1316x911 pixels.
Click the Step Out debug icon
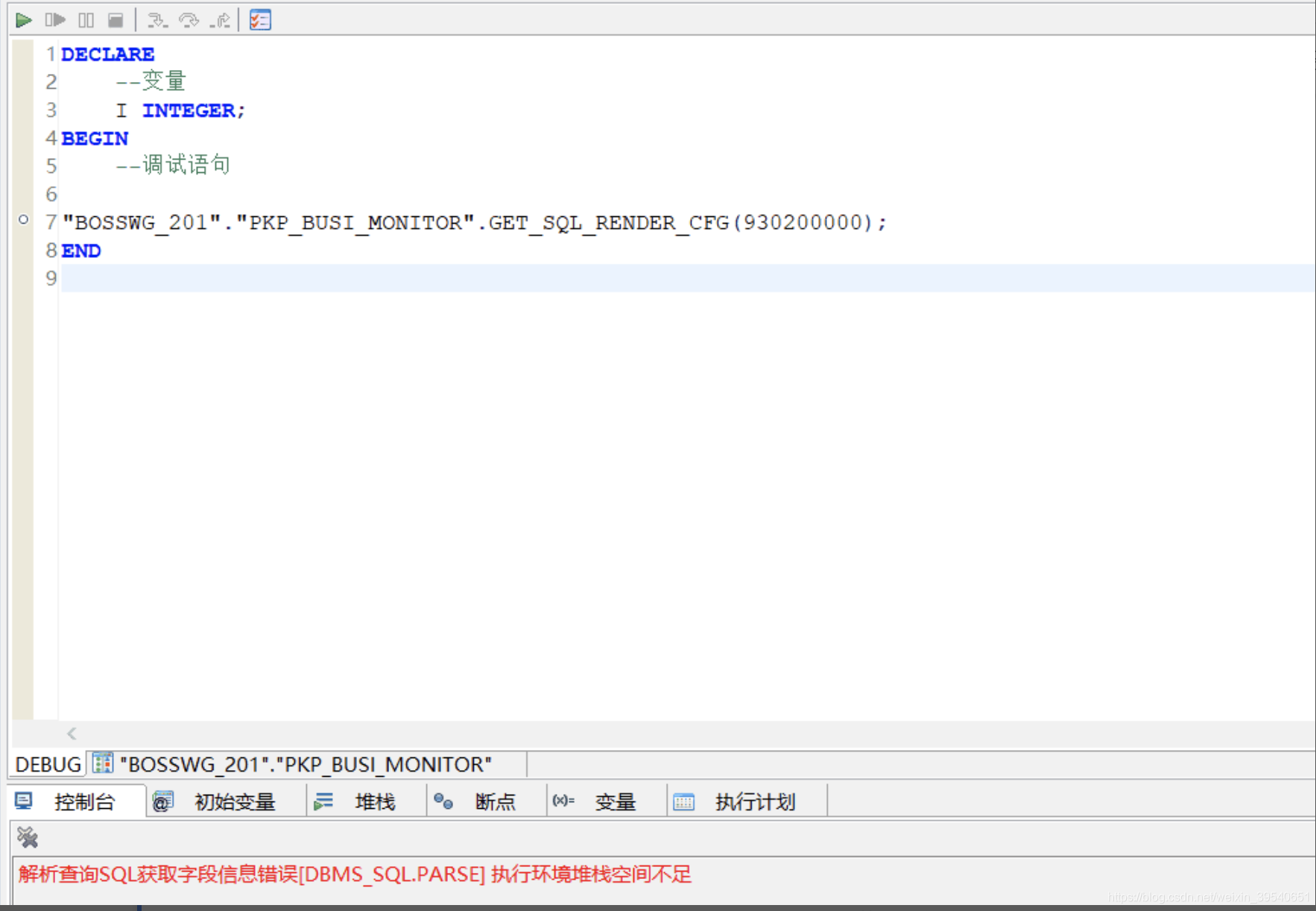(x=220, y=20)
